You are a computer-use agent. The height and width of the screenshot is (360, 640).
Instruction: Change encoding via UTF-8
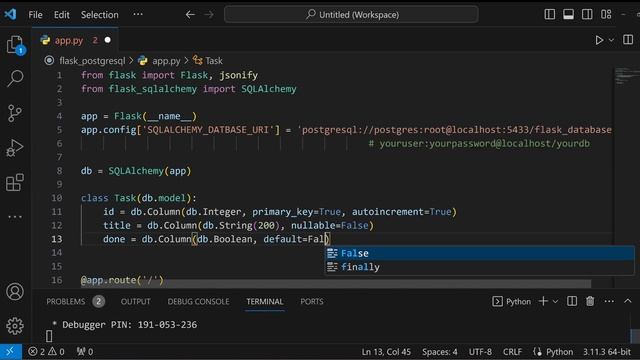point(480,352)
